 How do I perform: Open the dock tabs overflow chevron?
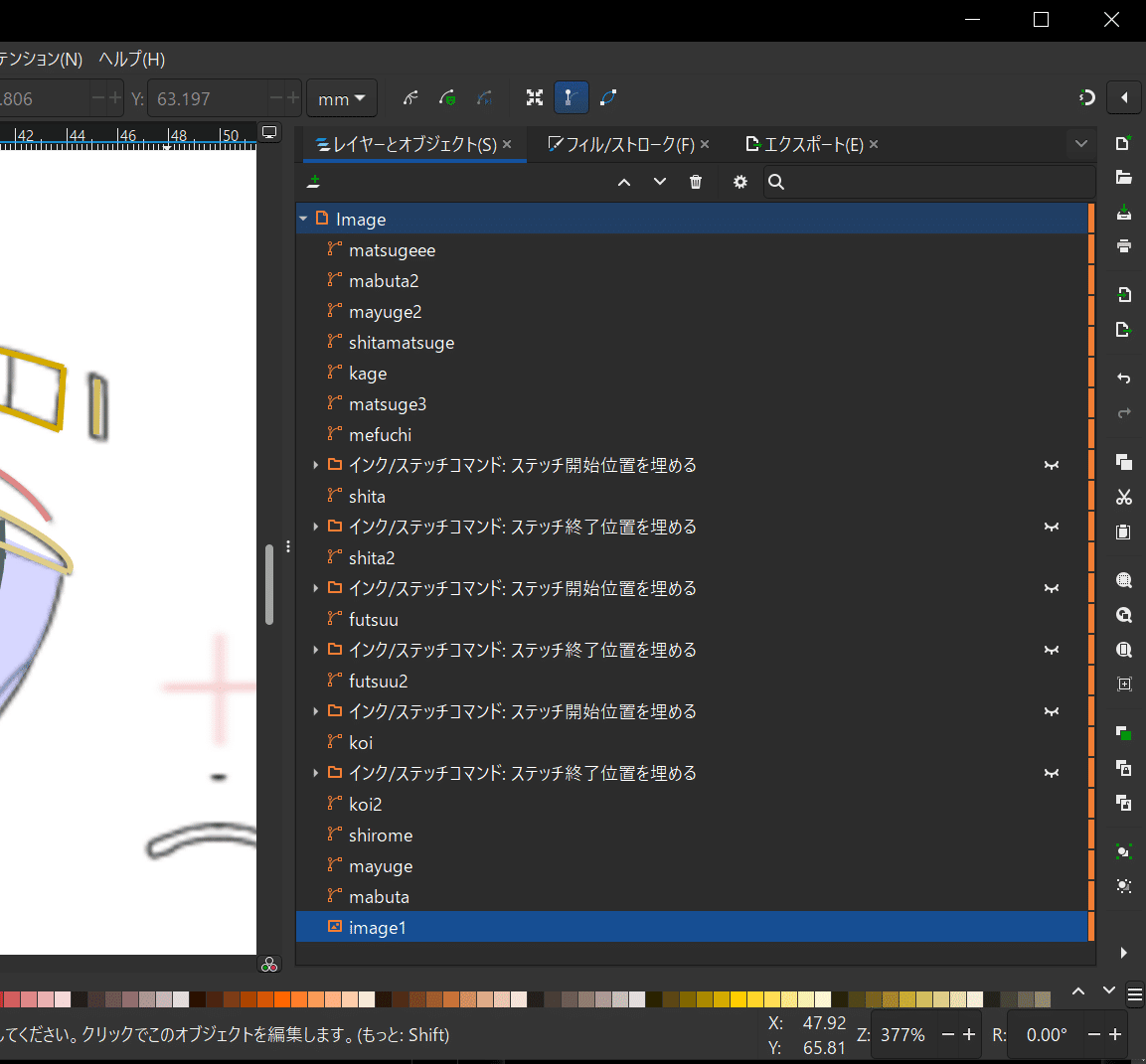click(1081, 144)
